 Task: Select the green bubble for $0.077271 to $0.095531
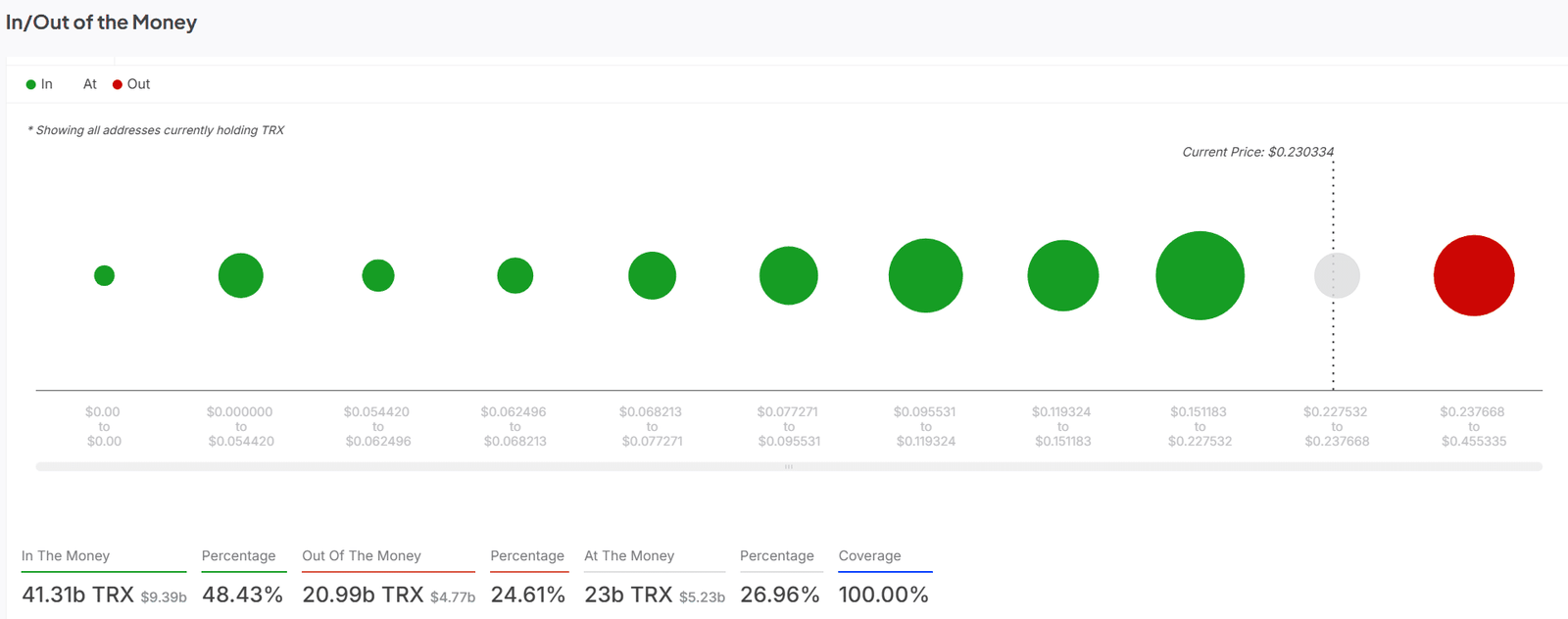[788, 275]
